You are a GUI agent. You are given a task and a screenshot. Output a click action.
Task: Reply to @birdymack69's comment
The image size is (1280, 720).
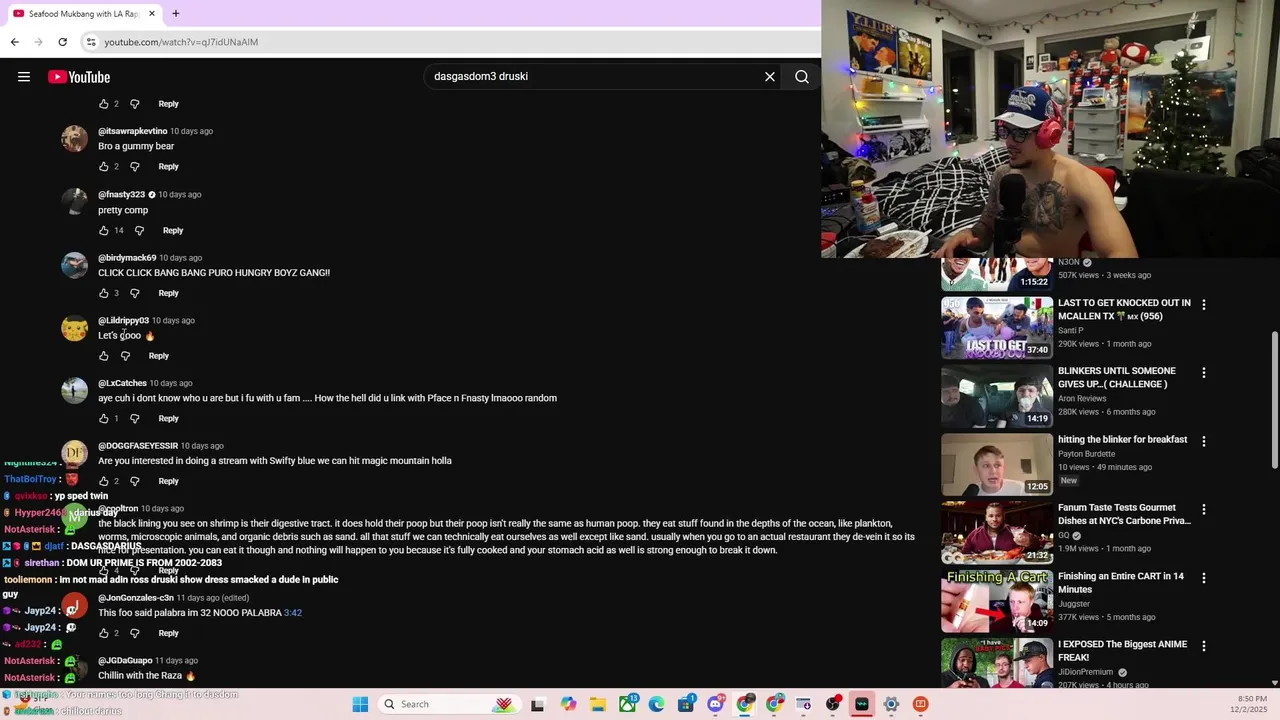(x=168, y=294)
